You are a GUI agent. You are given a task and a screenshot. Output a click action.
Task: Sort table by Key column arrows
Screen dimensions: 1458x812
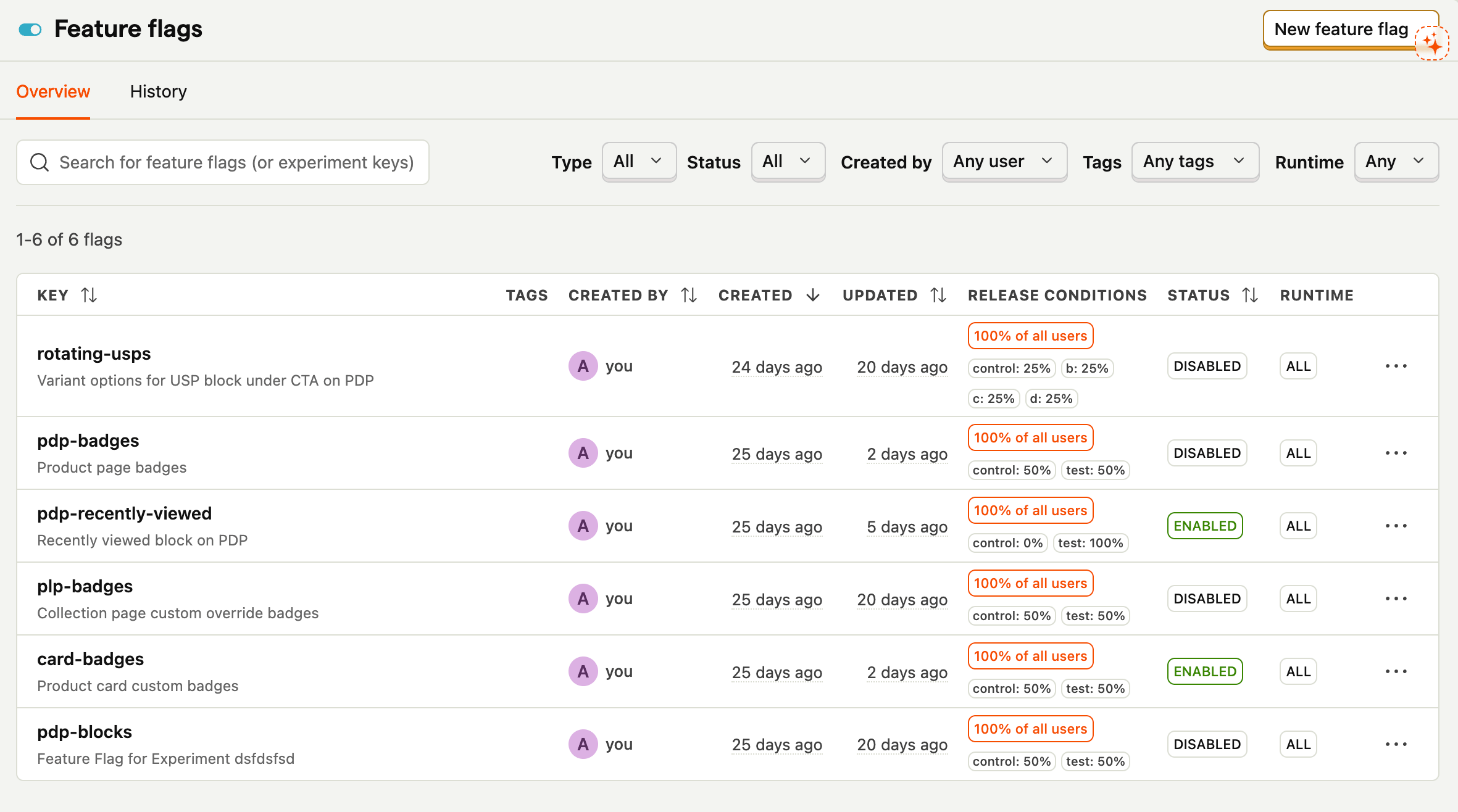point(89,296)
